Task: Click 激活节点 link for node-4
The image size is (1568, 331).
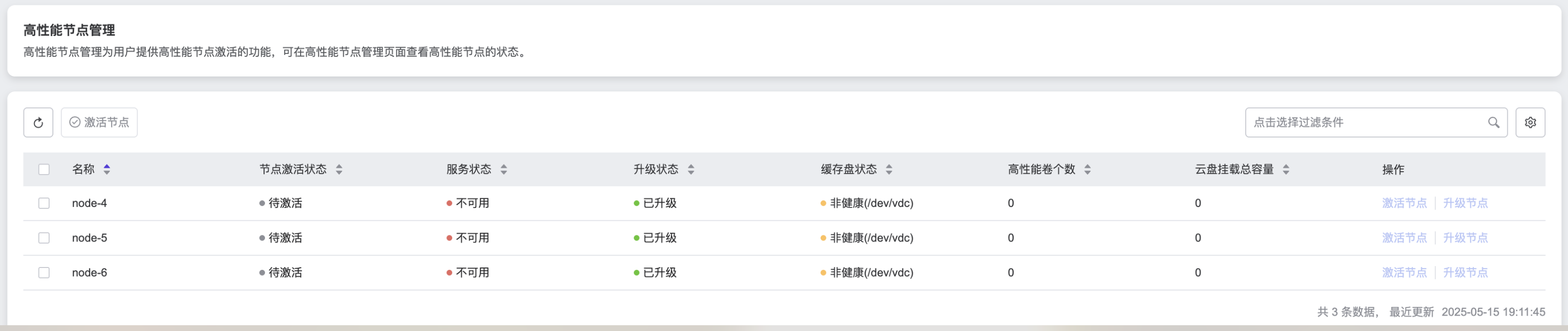Action: 1404,203
